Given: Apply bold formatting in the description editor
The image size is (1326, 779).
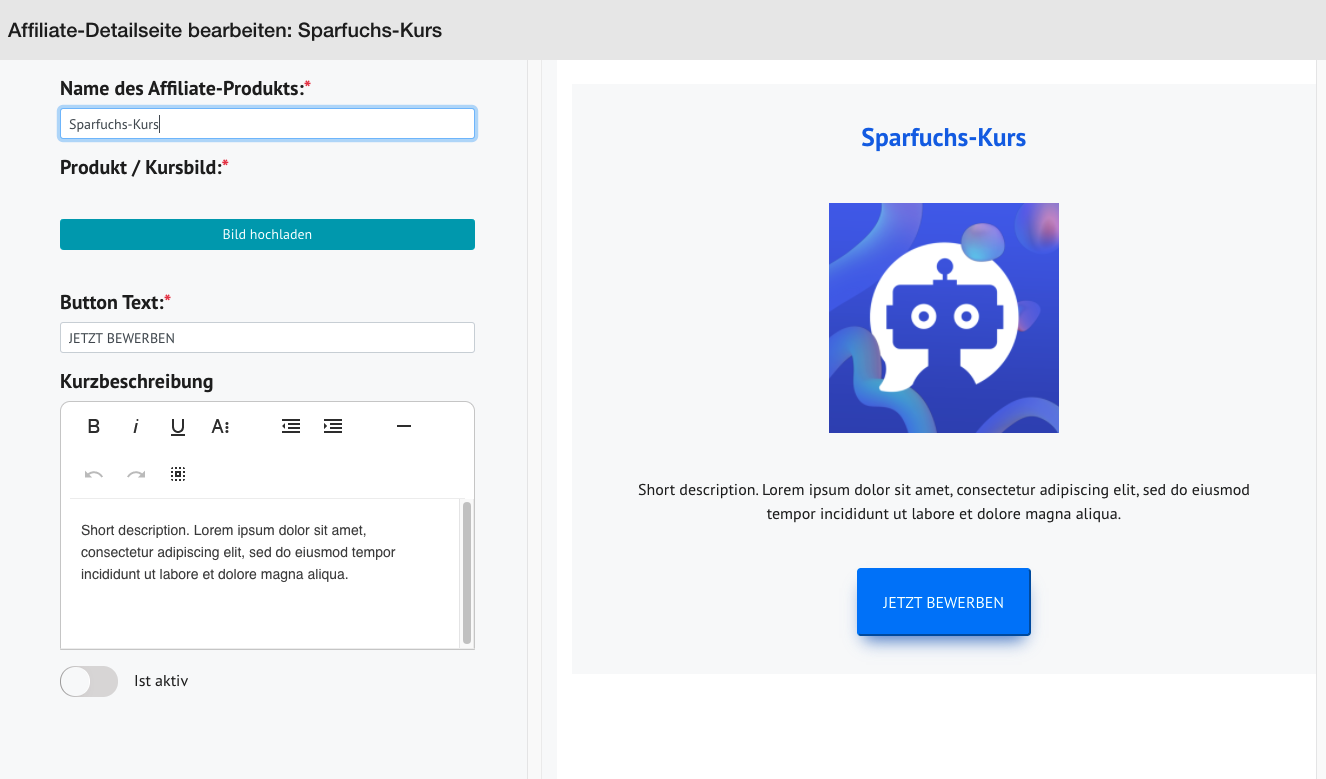Looking at the screenshot, I should pyautogui.click(x=93, y=426).
